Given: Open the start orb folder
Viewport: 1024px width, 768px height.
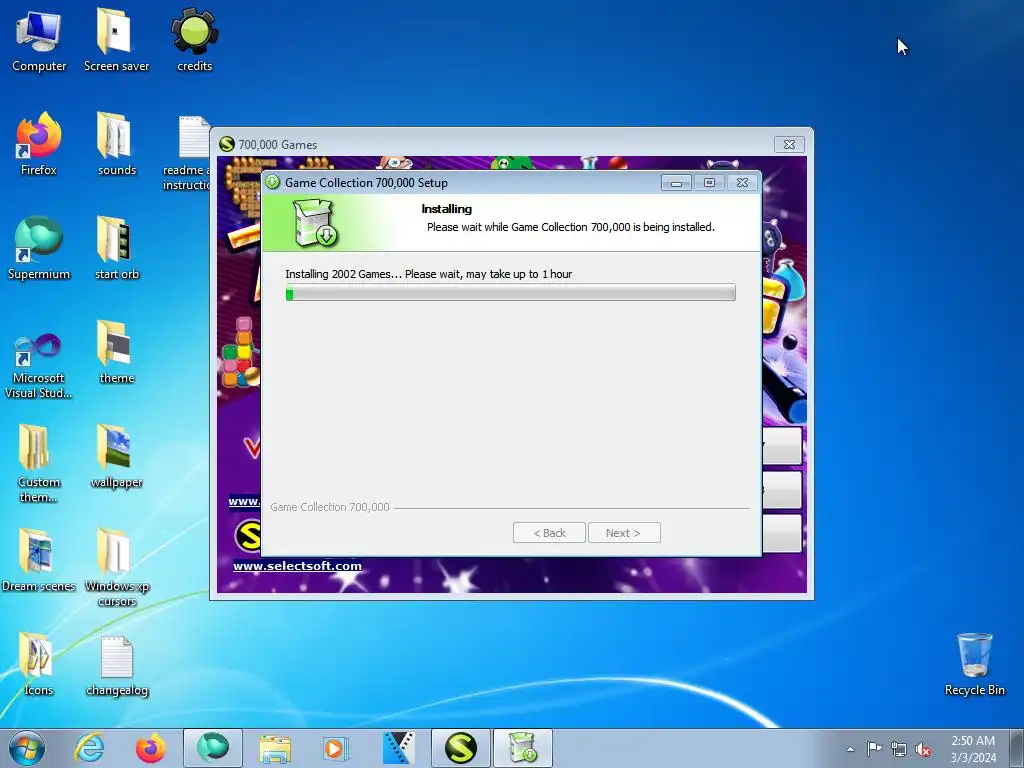Looking at the screenshot, I should 116,248.
